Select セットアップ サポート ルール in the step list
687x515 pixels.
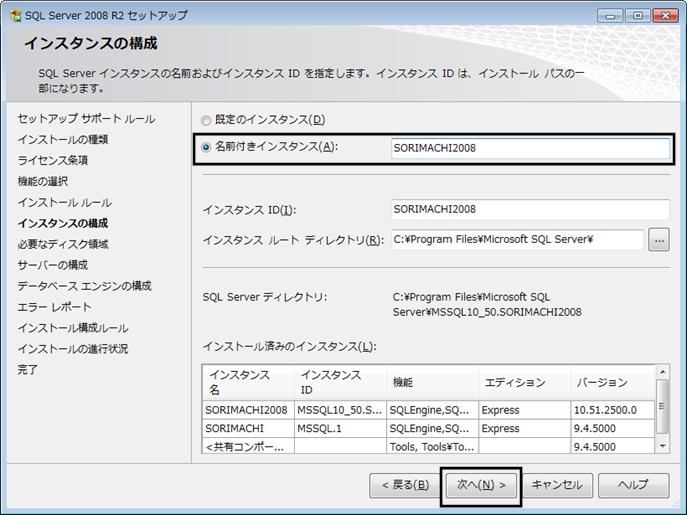pyautogui.click(x=86, y=119)
